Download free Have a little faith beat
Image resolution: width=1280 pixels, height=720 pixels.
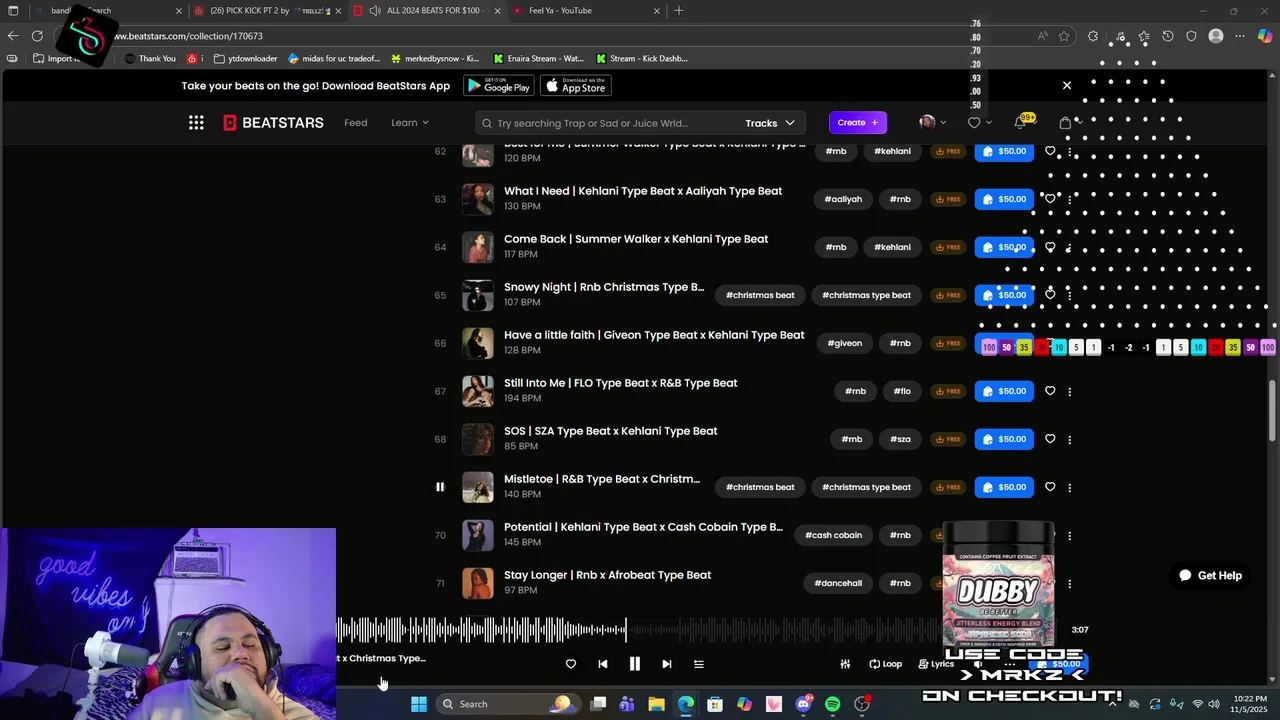(x=947, y=343)
